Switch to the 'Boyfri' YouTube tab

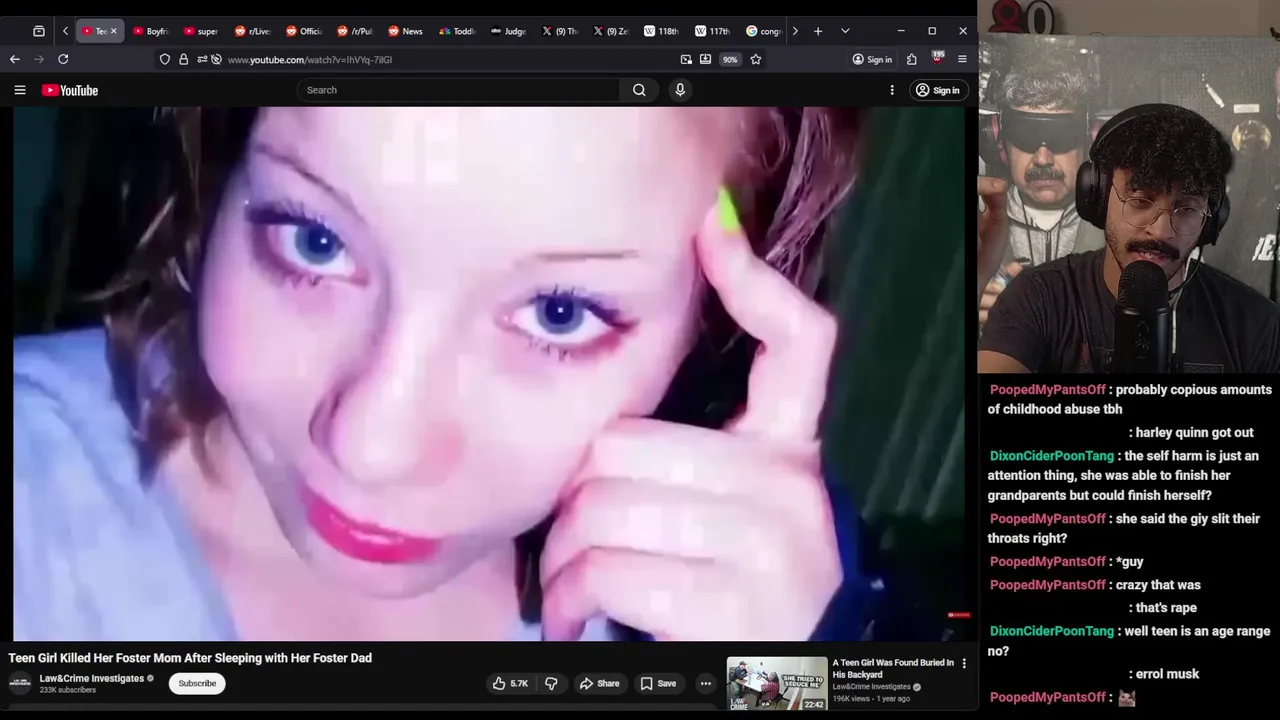tap(150, 31)
